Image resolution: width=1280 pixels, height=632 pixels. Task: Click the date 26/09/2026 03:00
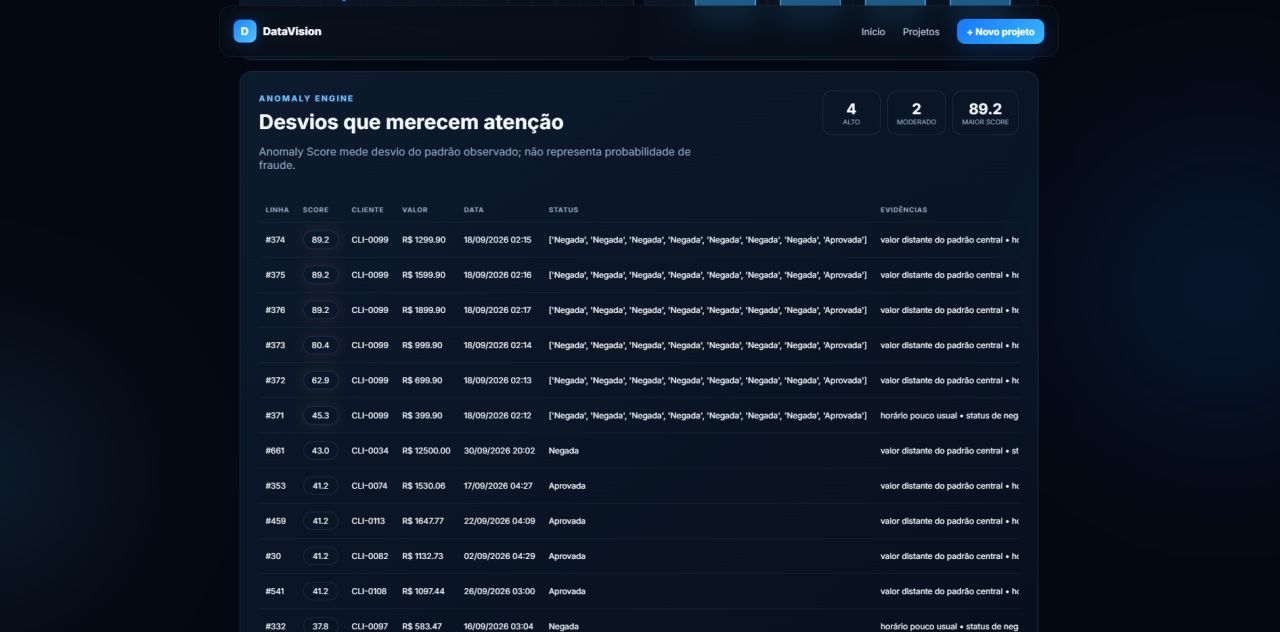coord(499,591)
